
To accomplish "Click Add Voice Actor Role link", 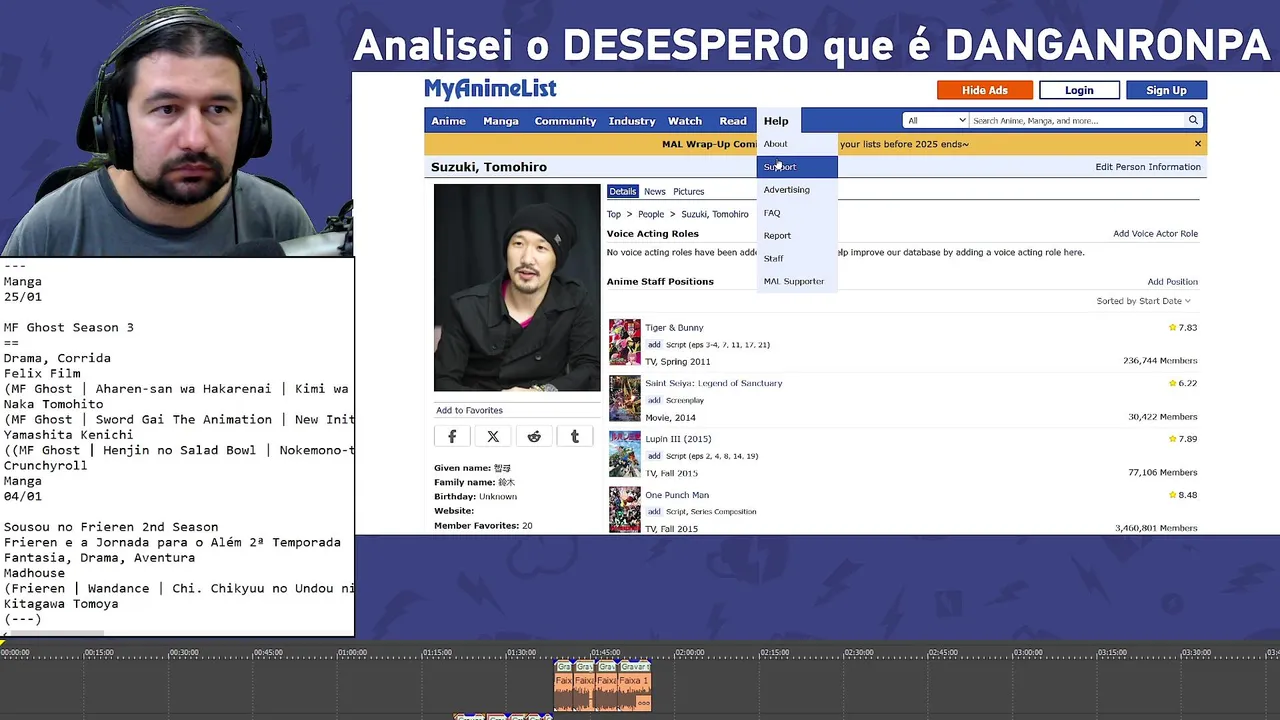I will click(1155, 234).
